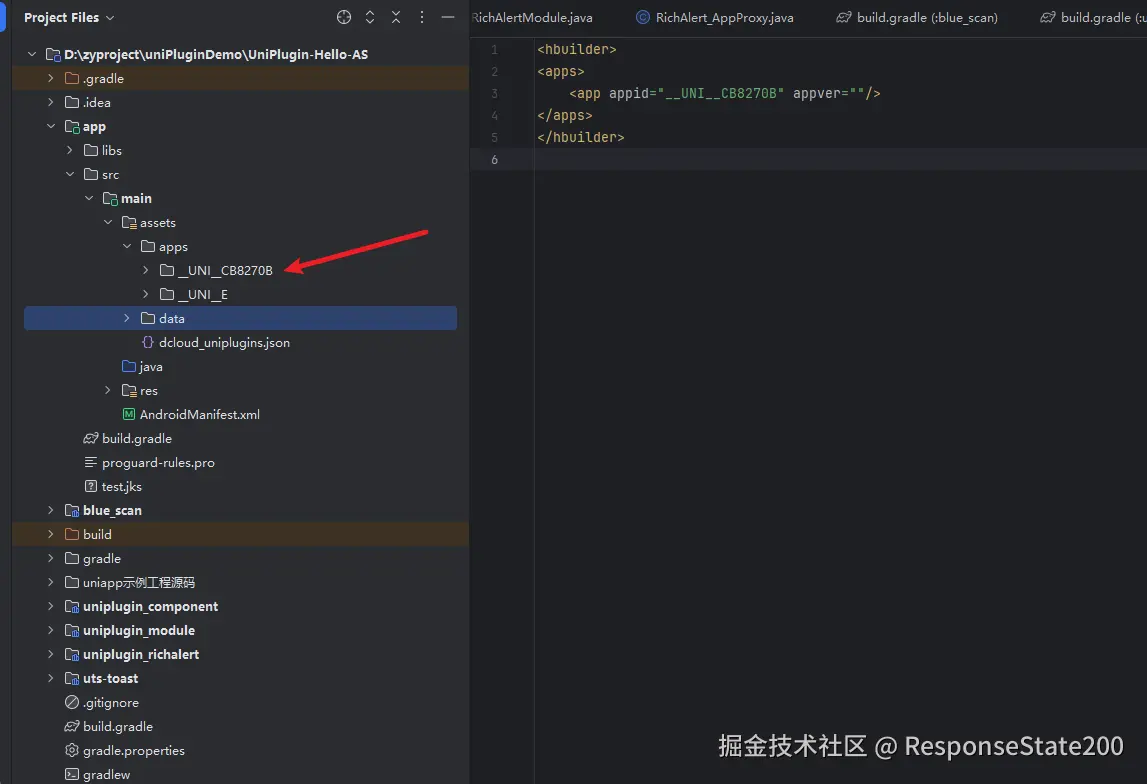Expand the res folder
The width and height of the screenshot is (1147, 784).
108,391
